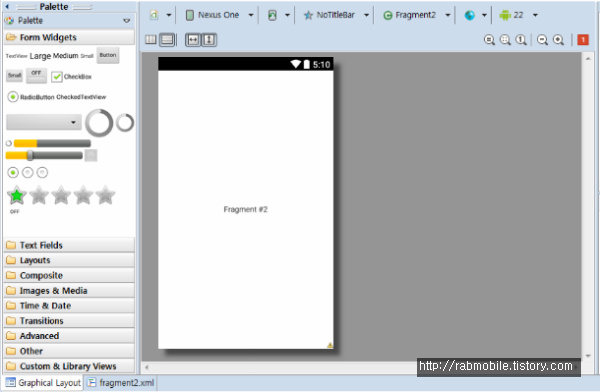Click the zoom in magnifier icon
Image resolution: width=600 pixels, height=392 pixels.
(558, 40)
